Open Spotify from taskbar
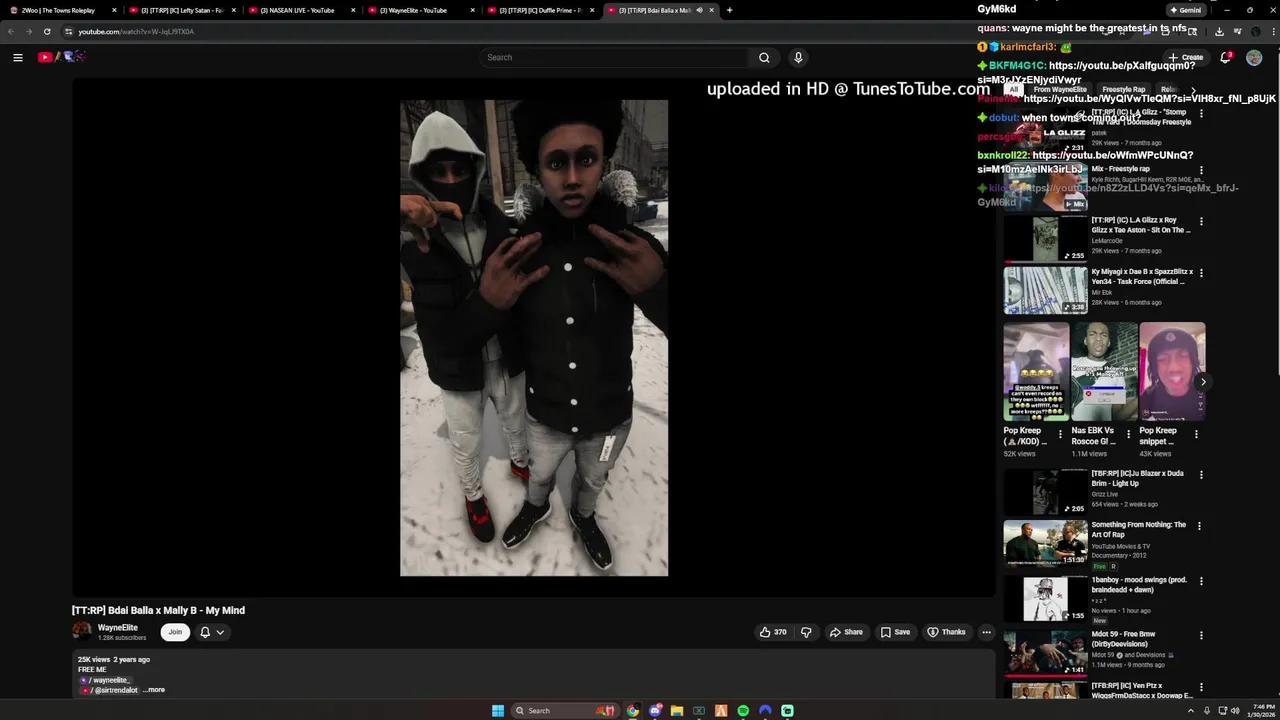Viewport: 1280px width, 720px height. (x=743, y=711)
